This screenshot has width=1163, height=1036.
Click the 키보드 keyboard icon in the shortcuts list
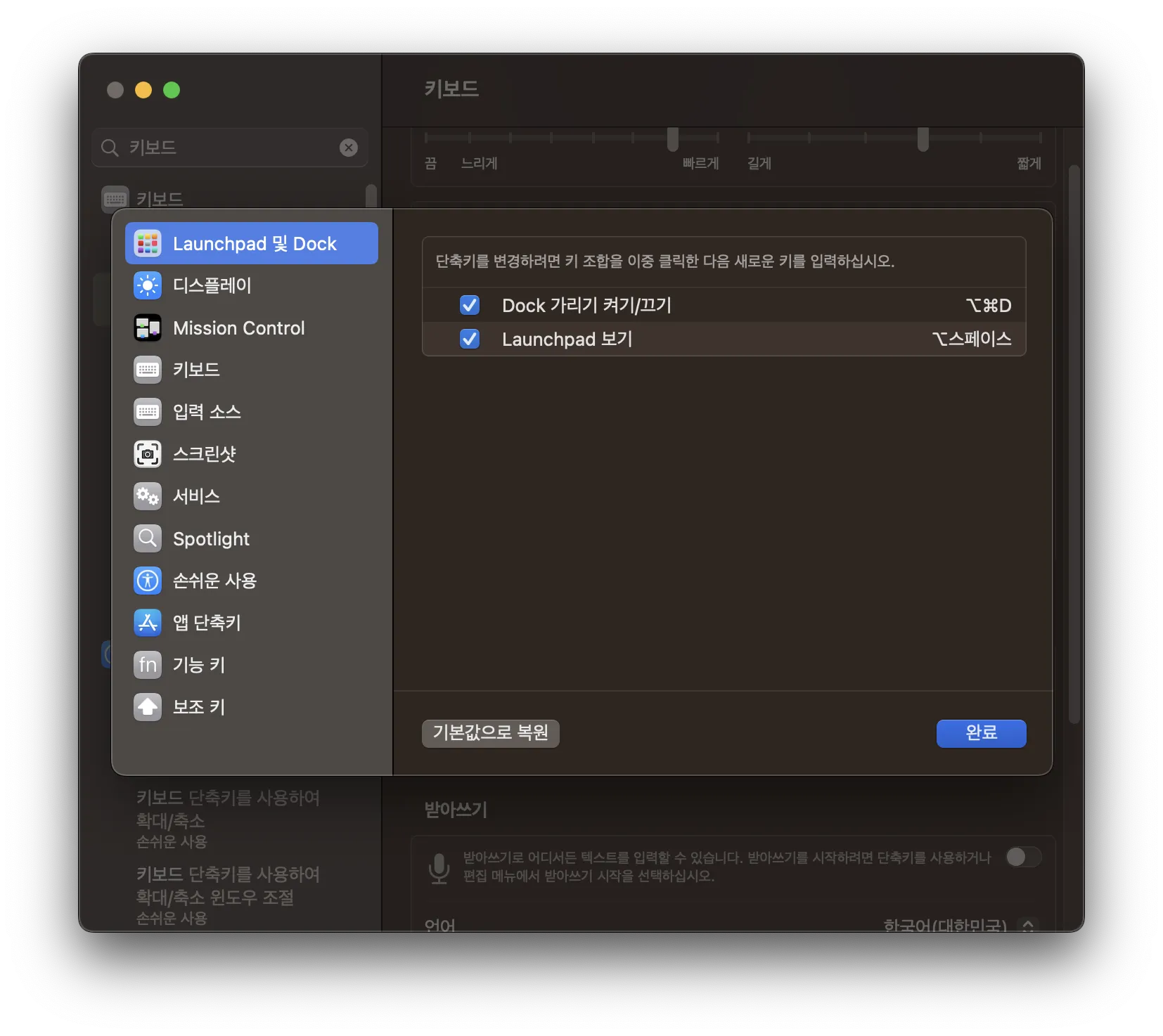148,370
